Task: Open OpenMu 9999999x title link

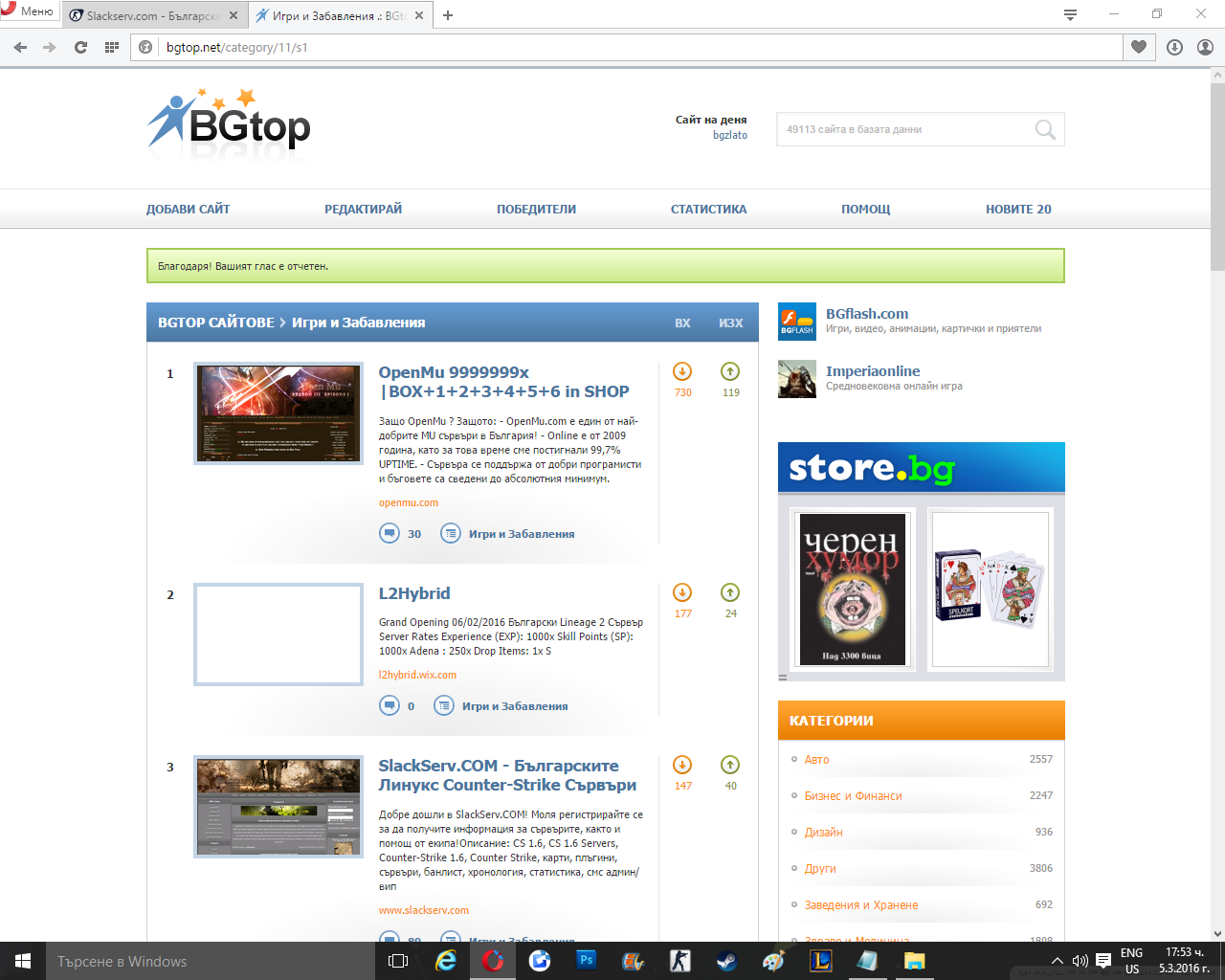Action: 503,382
